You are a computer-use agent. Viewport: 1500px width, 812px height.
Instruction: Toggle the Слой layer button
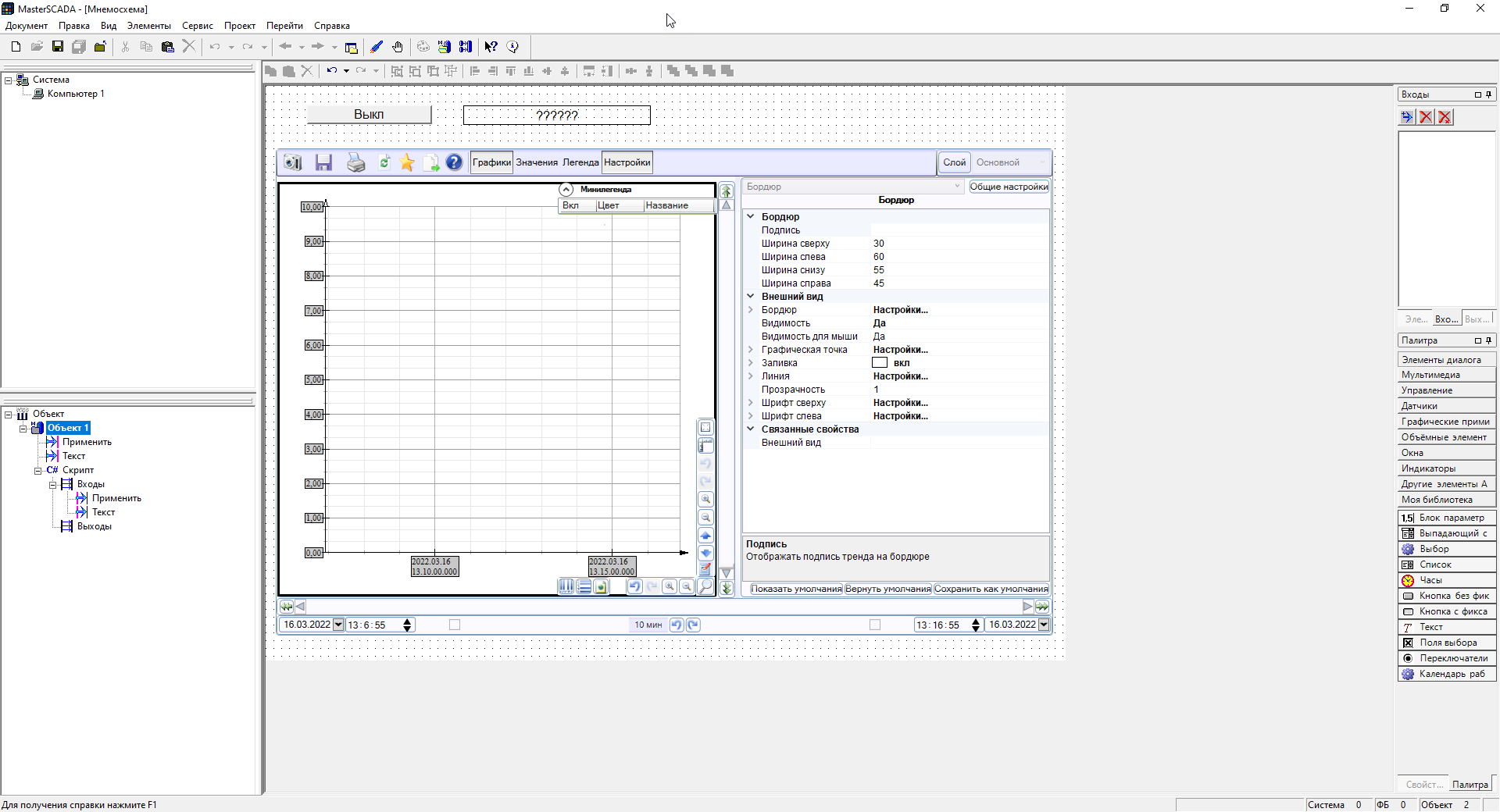tap(954, 162)
